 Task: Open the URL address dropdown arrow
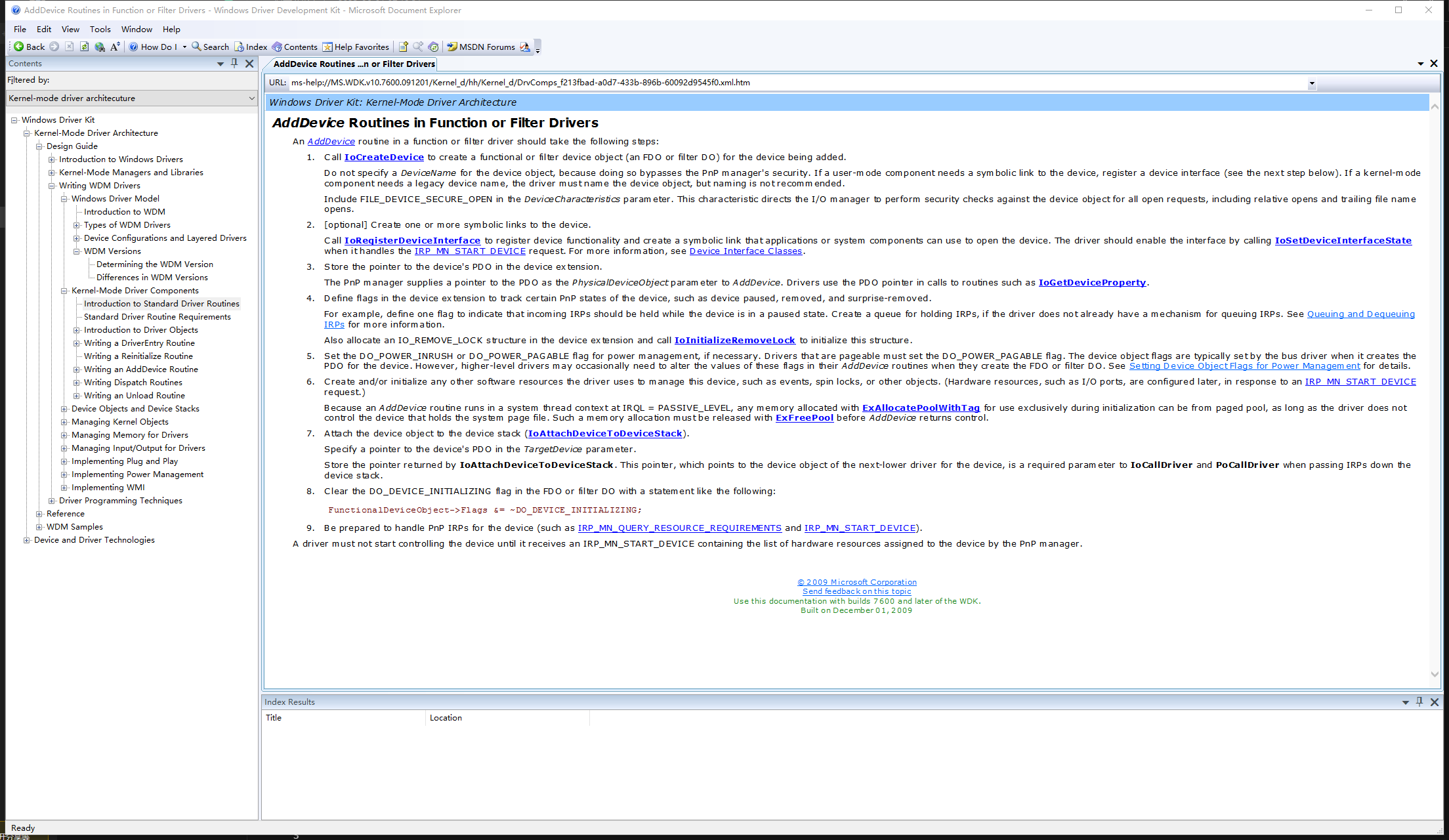[x=1311, y=83]
